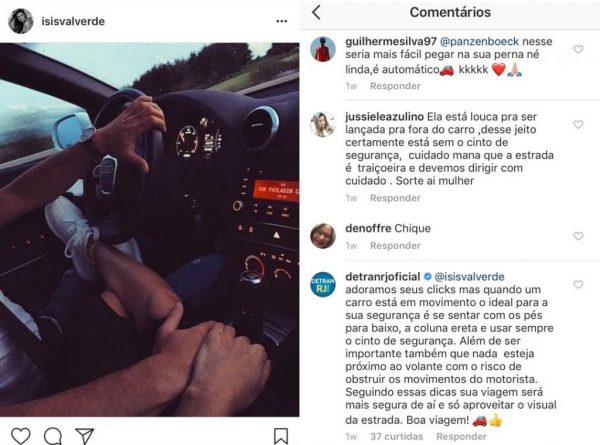
Task: Save post with the bookmark icon
Action: tap(281, 436)
